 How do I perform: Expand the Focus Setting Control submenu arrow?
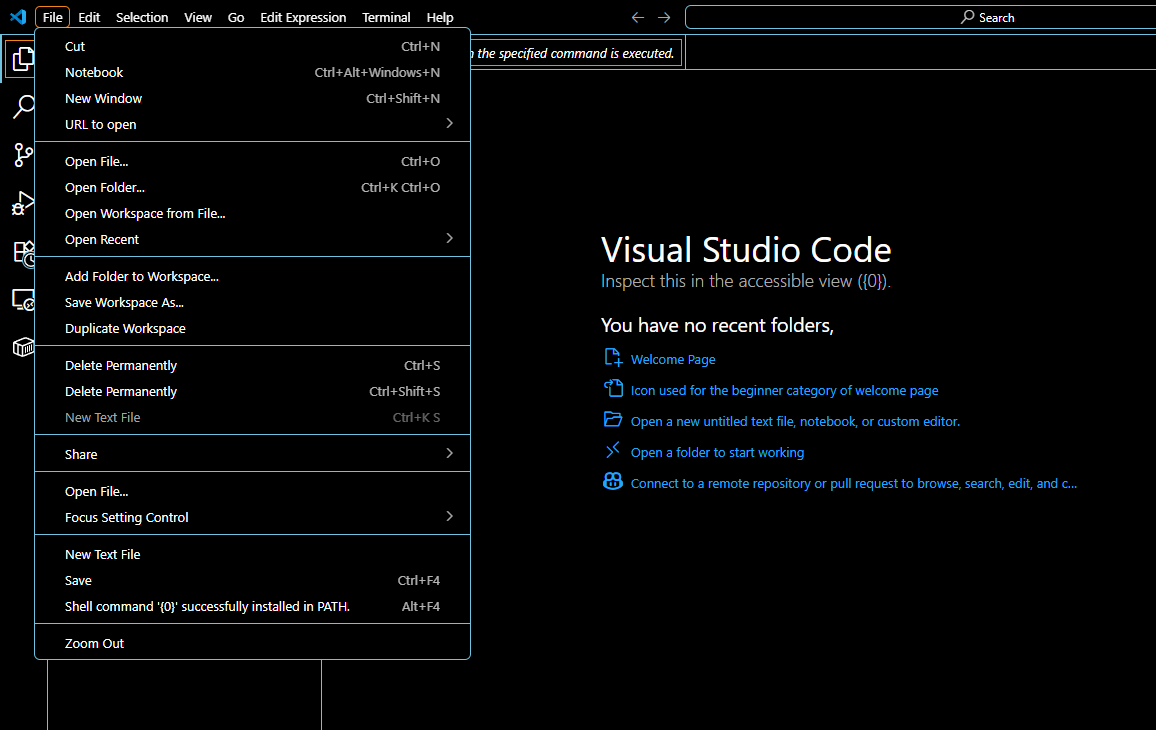(450, 516)
